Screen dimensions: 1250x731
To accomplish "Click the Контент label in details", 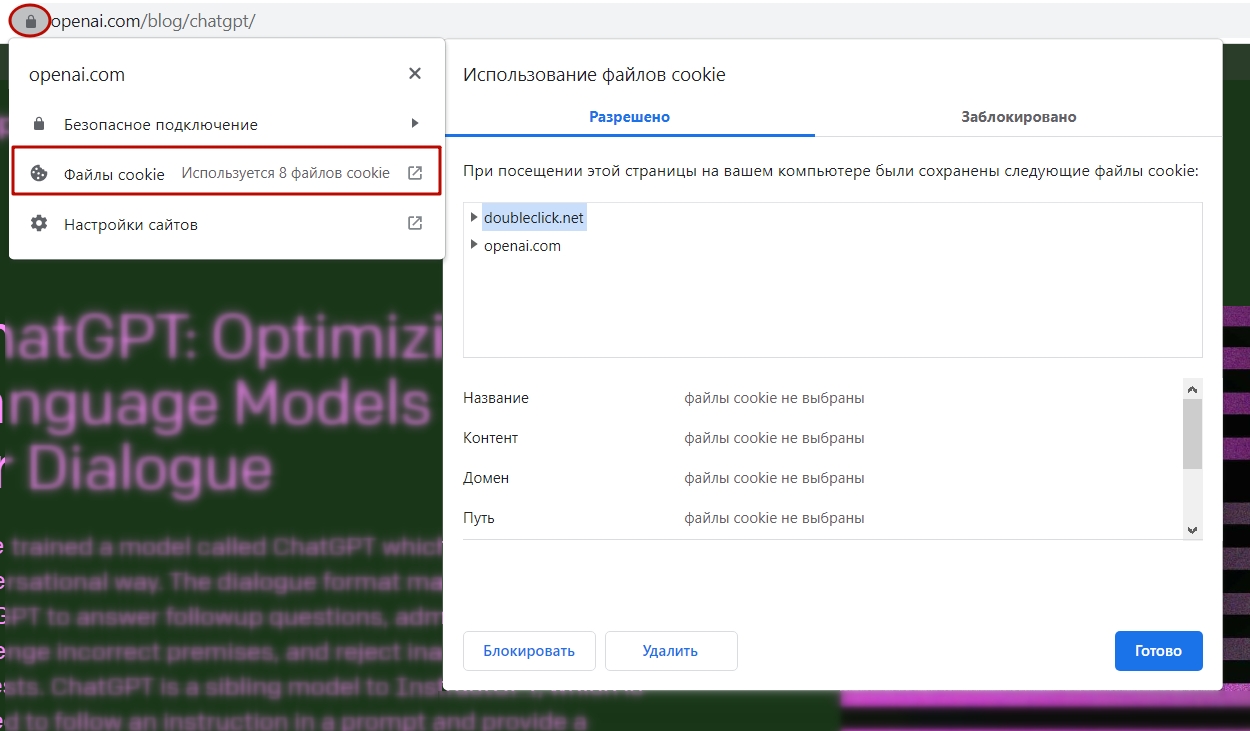I will [x=490, y=438].
